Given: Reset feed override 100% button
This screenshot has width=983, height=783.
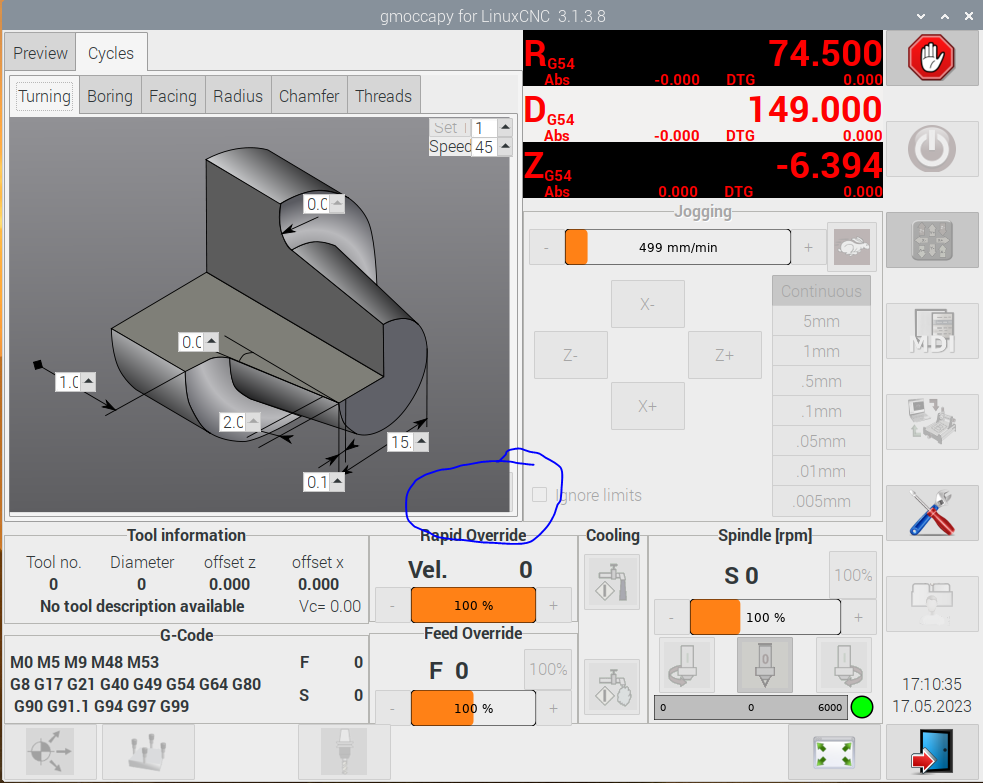Looking at the screenshot, I should click(x=548, y=669).
